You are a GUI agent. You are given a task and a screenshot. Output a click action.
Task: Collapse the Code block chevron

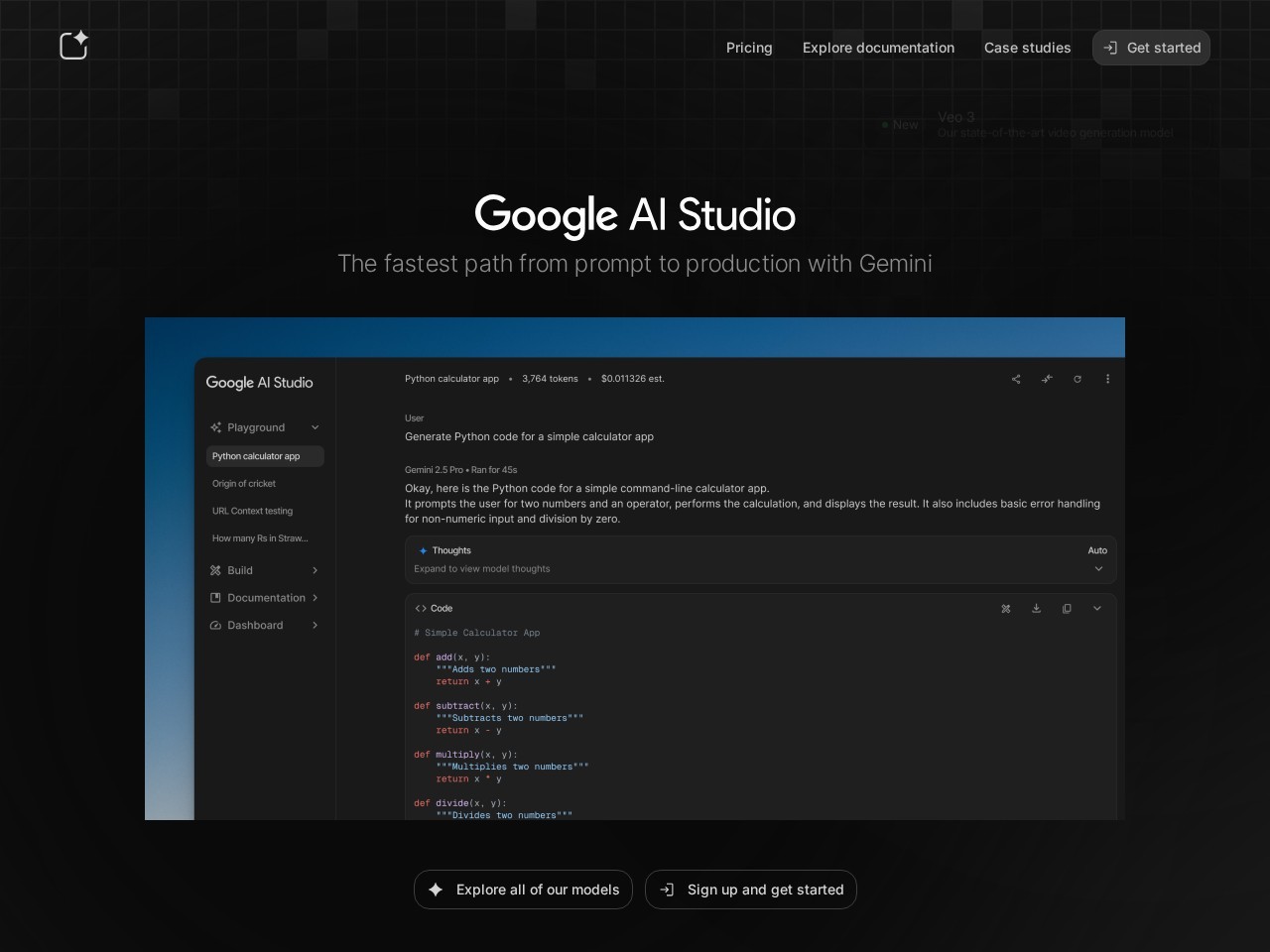coord(1097,609)
